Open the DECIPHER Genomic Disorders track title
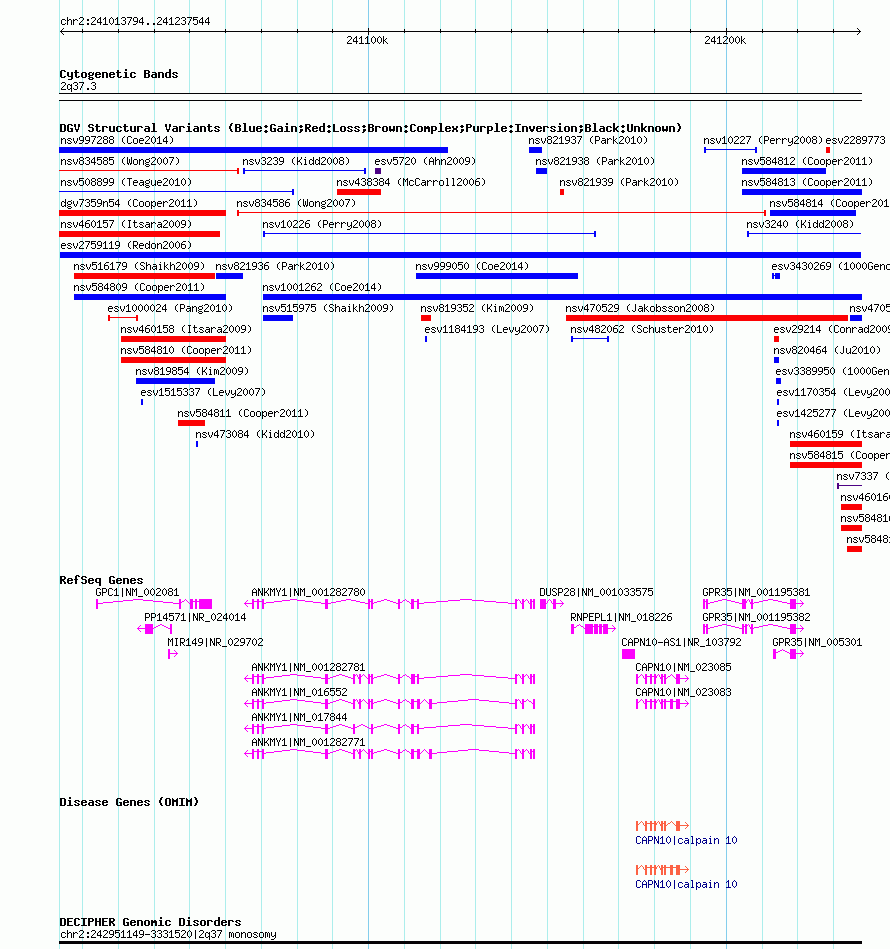Image resolution: width=890 pixels, height=949 pixels. tap(150, 922)
